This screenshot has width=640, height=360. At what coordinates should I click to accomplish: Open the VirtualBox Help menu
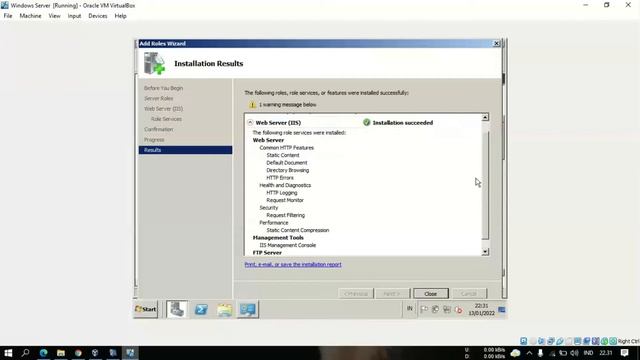point(120,16)
